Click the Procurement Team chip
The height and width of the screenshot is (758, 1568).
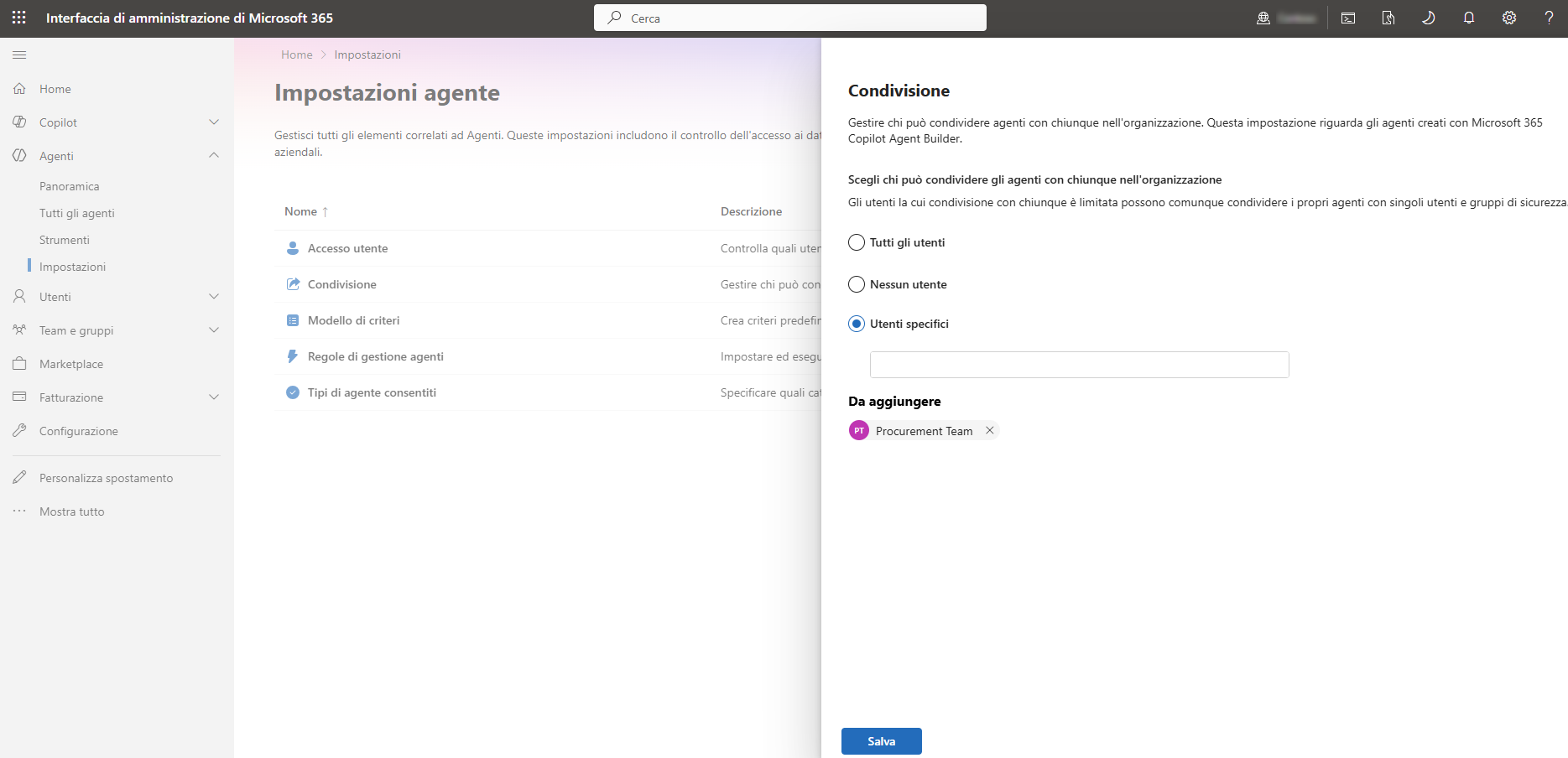click(x=925, y=431)
